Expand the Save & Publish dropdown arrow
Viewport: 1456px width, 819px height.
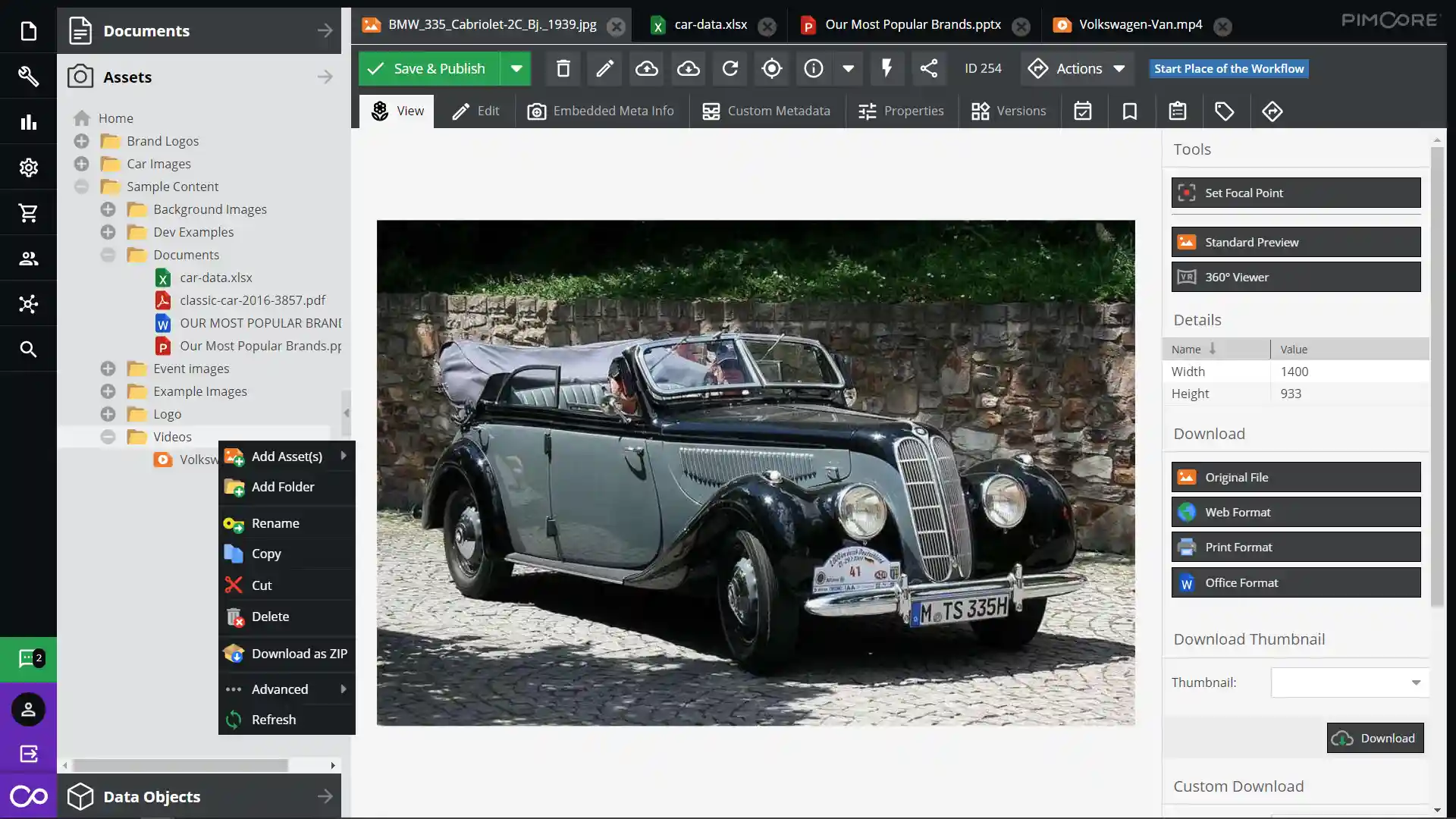coord(516,68)
